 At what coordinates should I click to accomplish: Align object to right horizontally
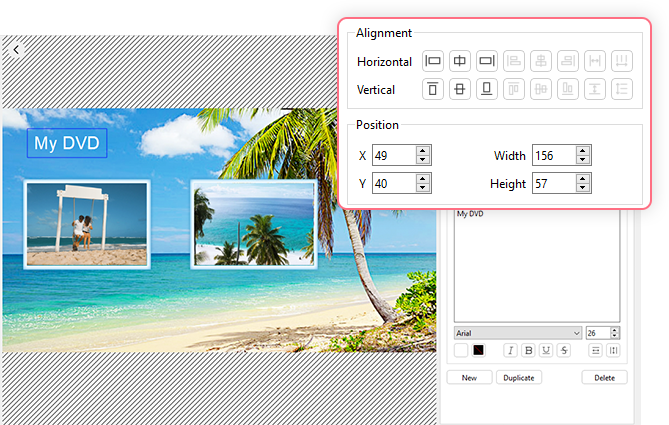[x=487, y=61]
